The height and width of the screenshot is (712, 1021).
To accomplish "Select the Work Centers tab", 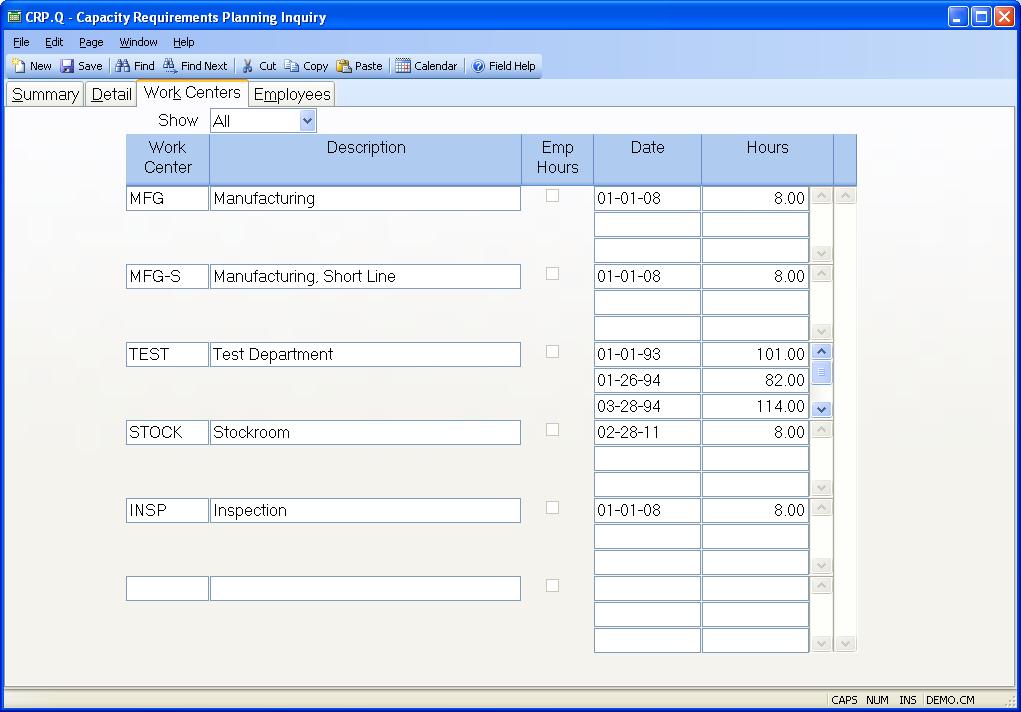I will pos(192,93).
